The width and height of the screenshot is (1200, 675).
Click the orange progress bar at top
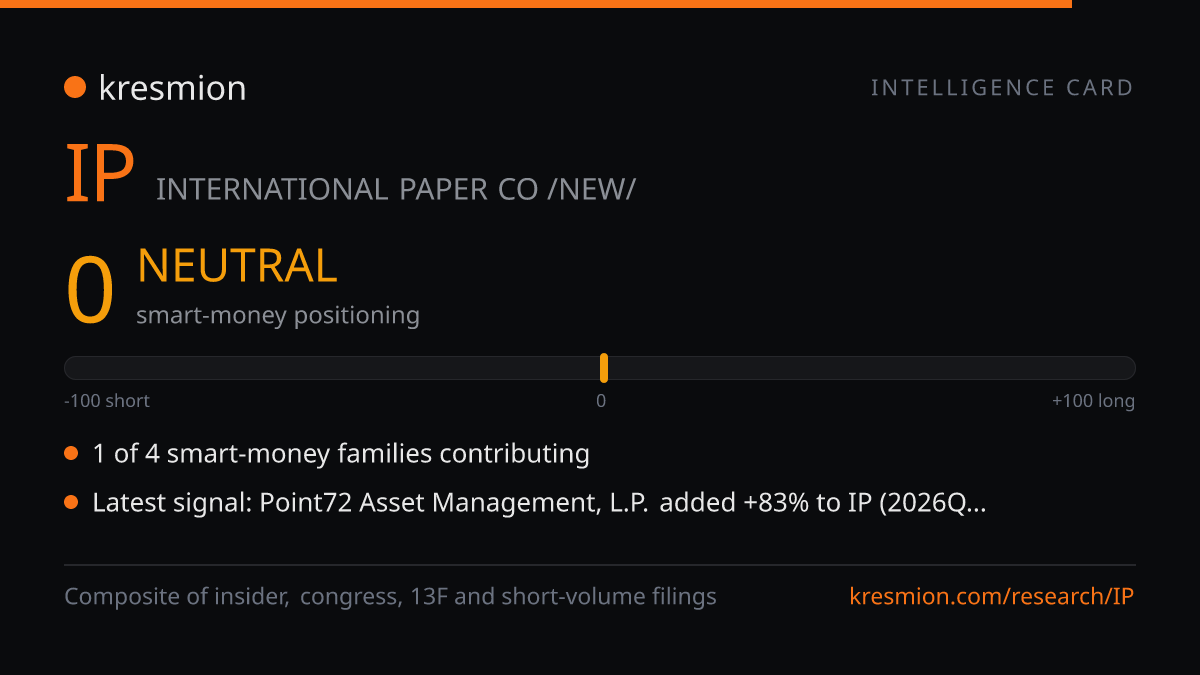pyautogui.click(x=536, y=4)
